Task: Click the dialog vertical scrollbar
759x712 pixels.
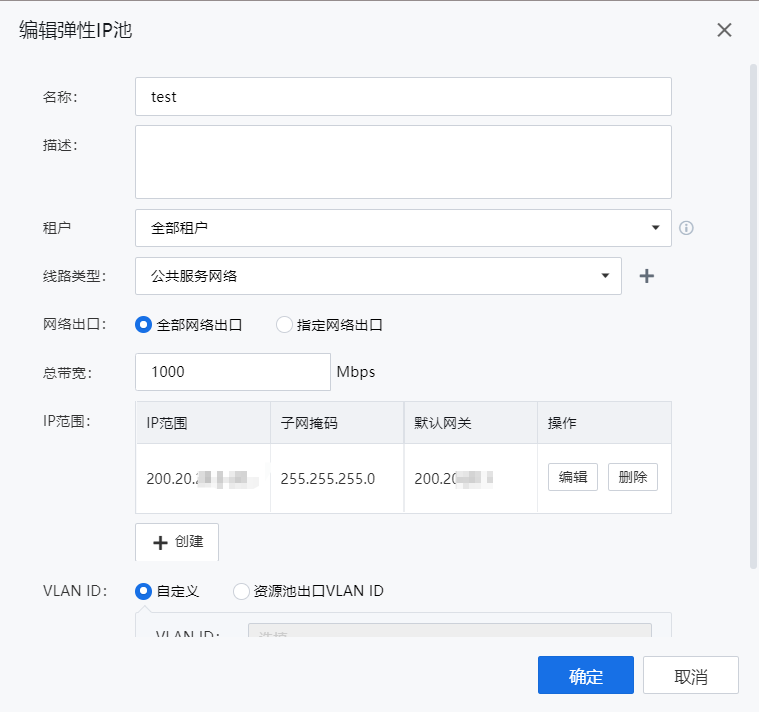Action: coord(753,317)
